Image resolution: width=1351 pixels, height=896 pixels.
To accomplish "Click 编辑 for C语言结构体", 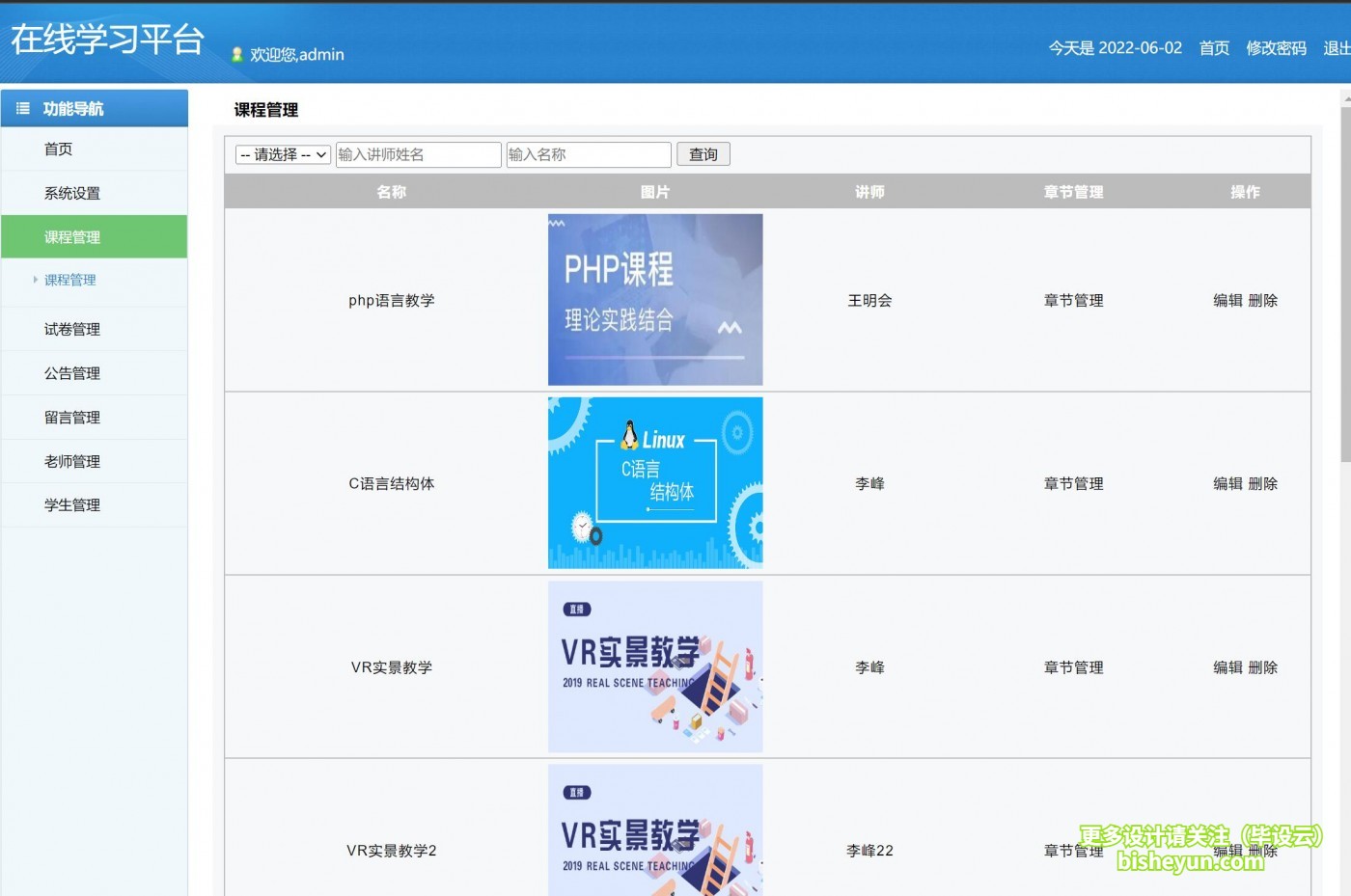I will click(1227, 484).
